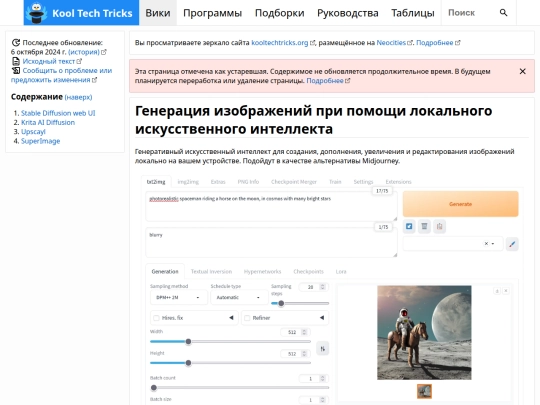540x405 pixels.
Task: Jump to Upscayl section
Action: pos(33,132)
